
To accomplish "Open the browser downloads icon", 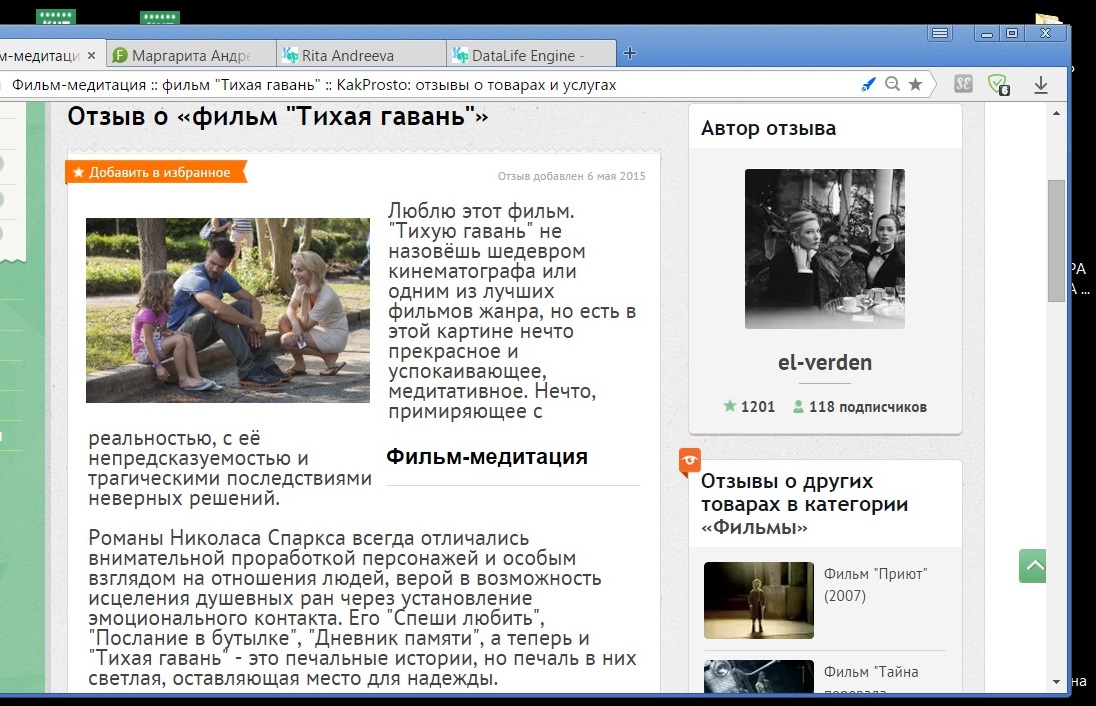I will pyautogui.click(x=1041, y=85).
